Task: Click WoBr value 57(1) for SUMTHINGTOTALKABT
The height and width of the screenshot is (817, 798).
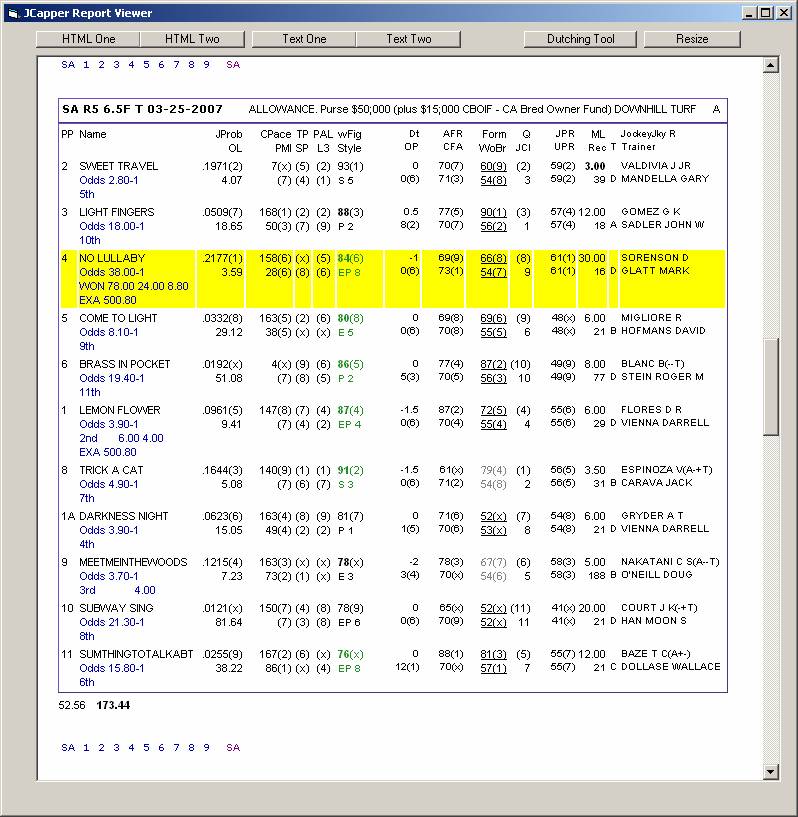Action: tap(493, 668)
